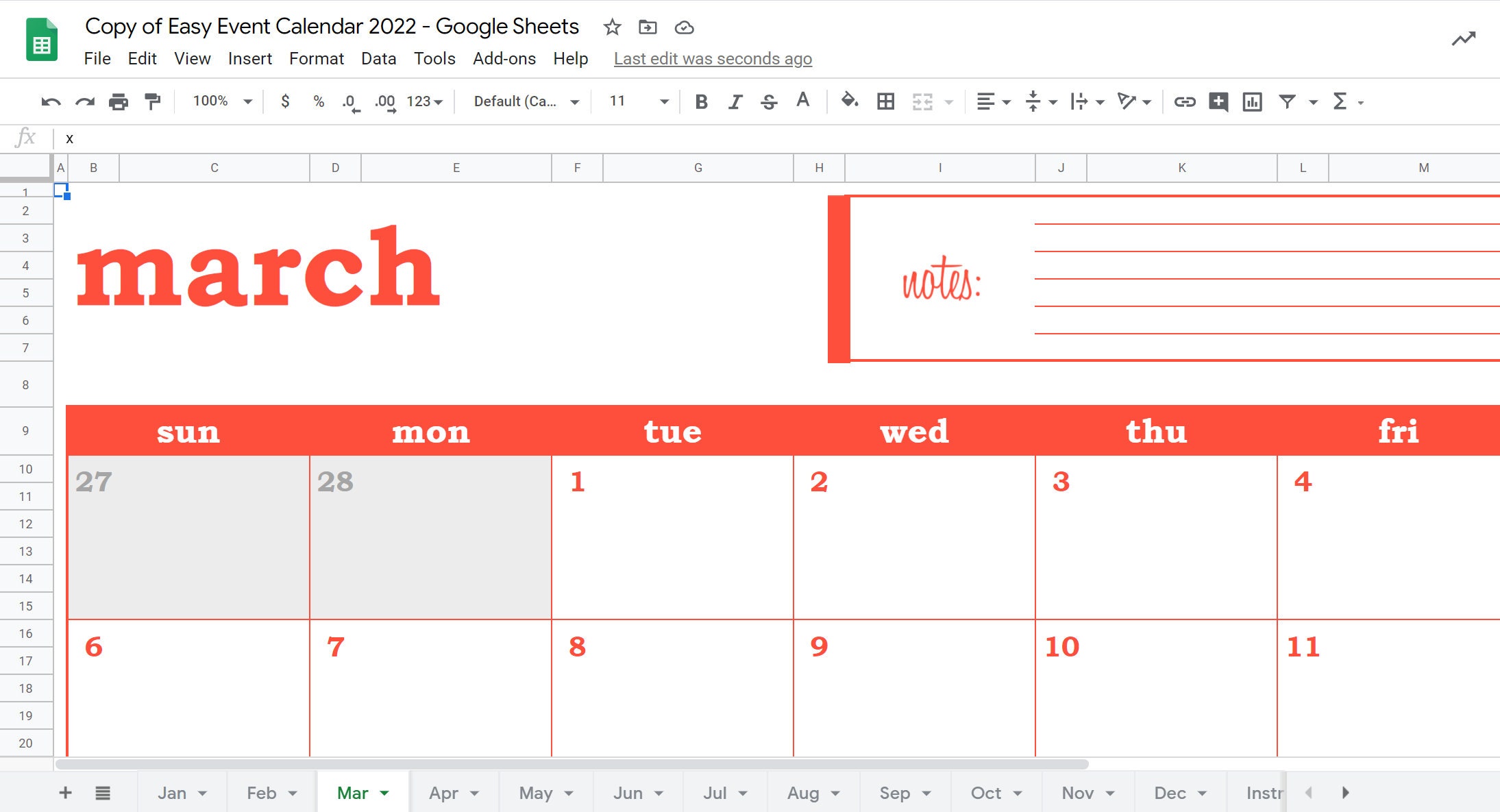Open the font size 11 dropdown
This screenshot has height=812, width=1500.
(x=638, y=101)
